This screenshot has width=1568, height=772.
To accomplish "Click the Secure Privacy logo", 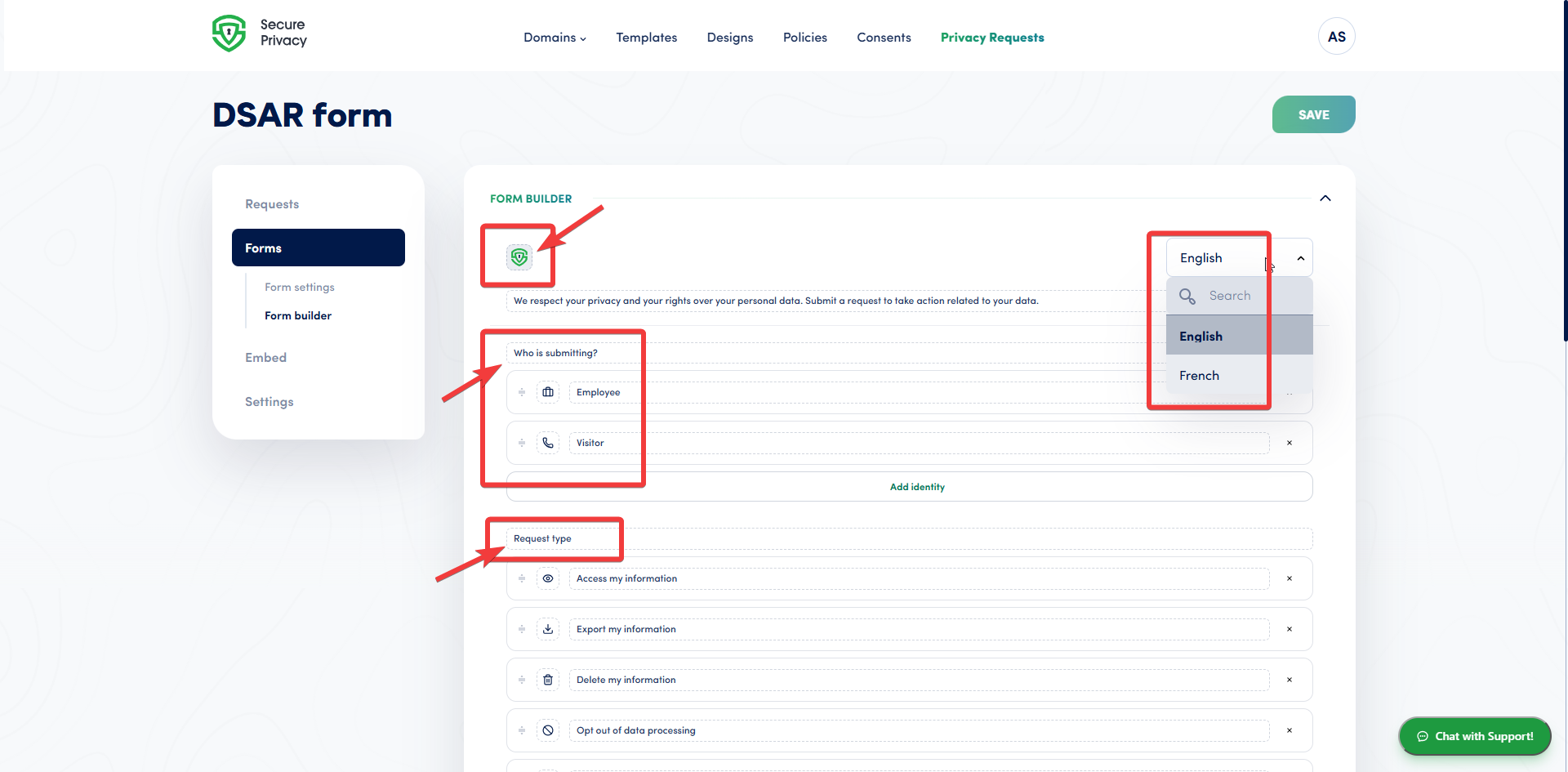I will point(260,33).
